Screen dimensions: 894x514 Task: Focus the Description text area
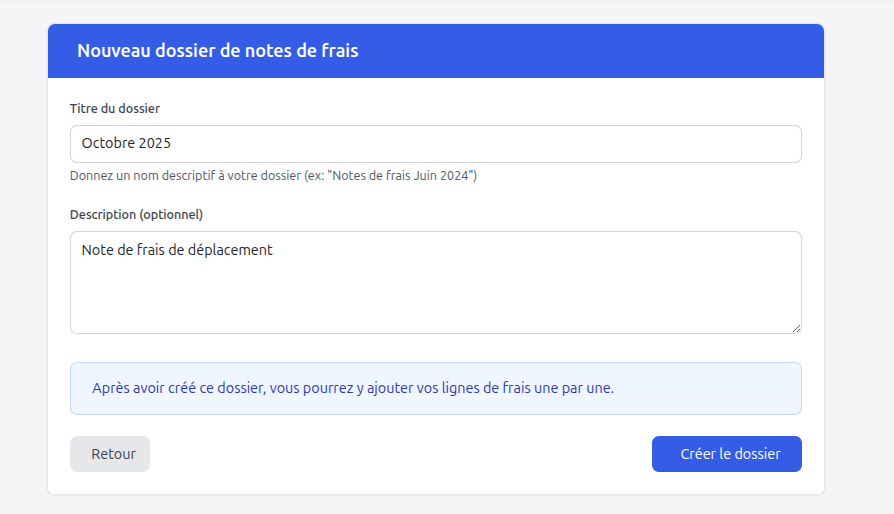tap(435, 283)
